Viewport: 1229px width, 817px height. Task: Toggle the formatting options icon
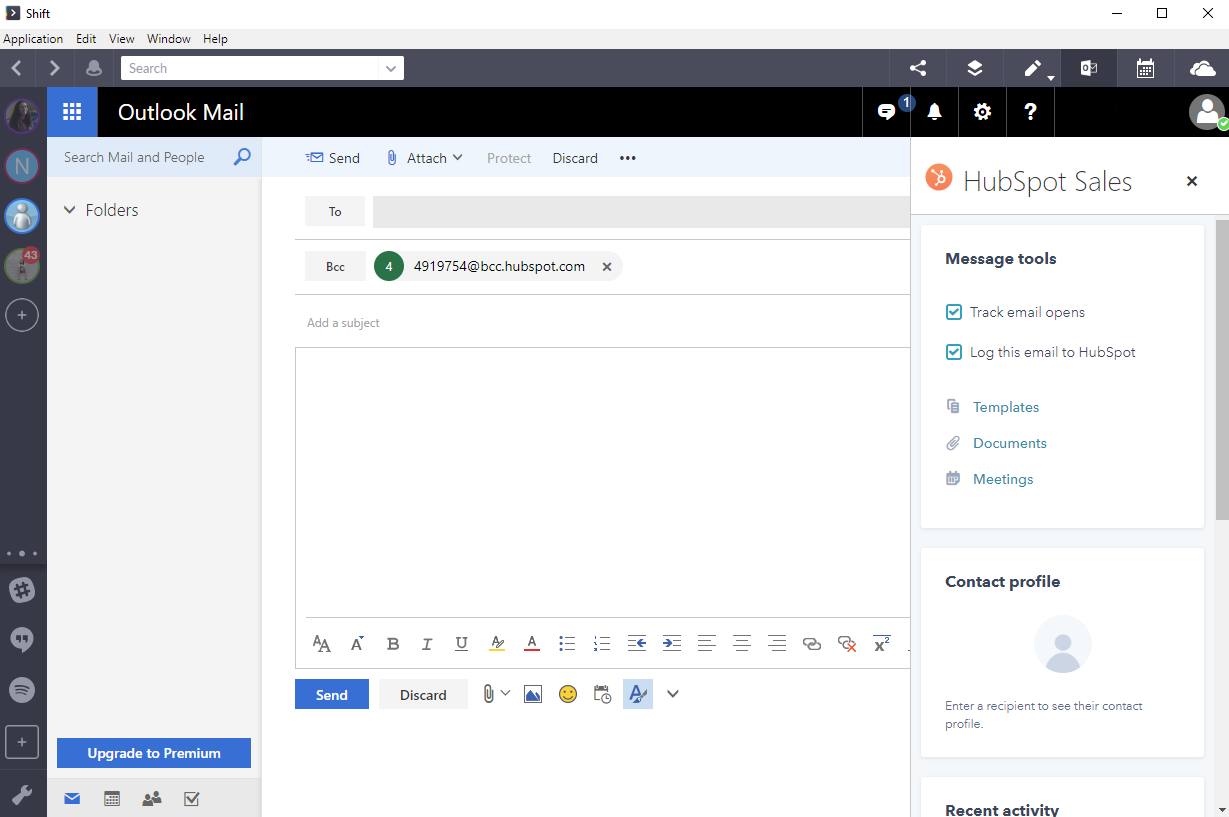(638, 694)
